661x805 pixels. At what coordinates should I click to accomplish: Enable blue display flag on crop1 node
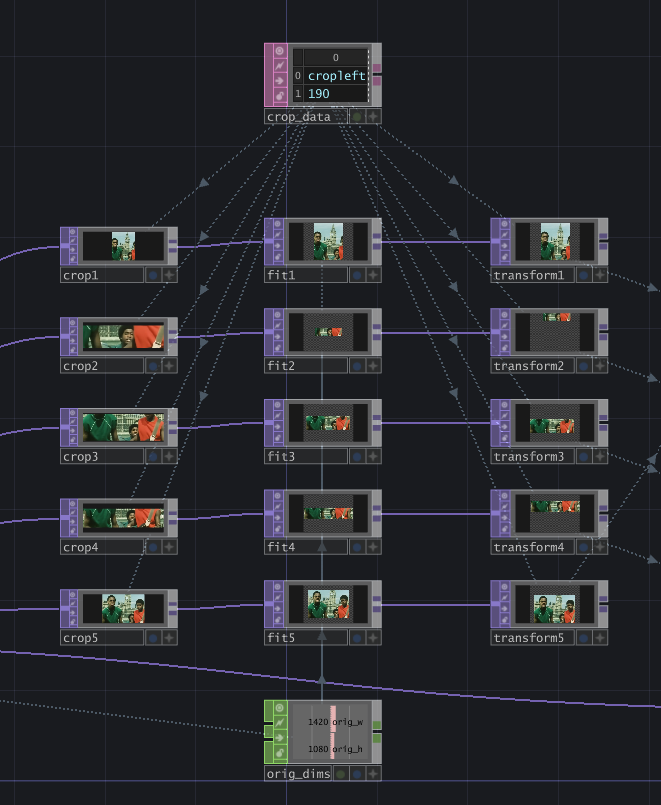tap(153, 275)
